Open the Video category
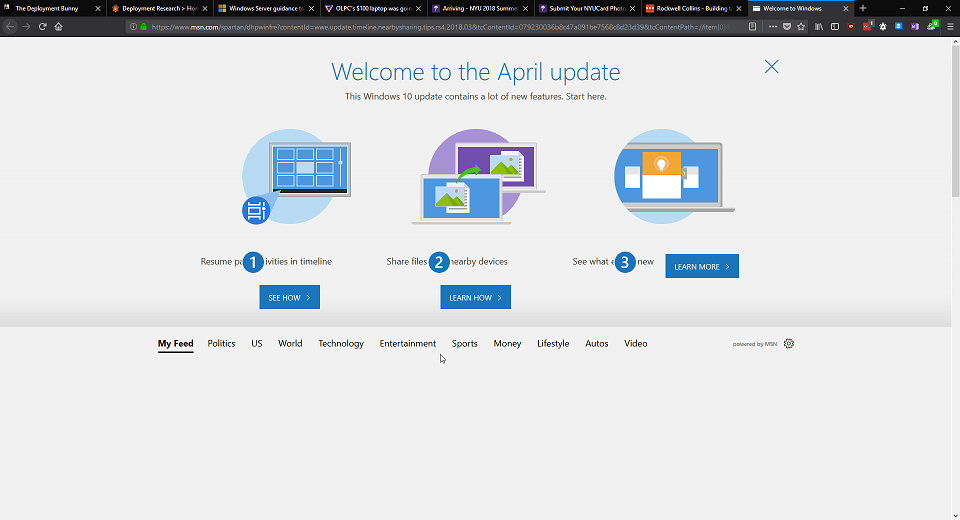Screen dimensions: 960x520 (x=636, y=344)
